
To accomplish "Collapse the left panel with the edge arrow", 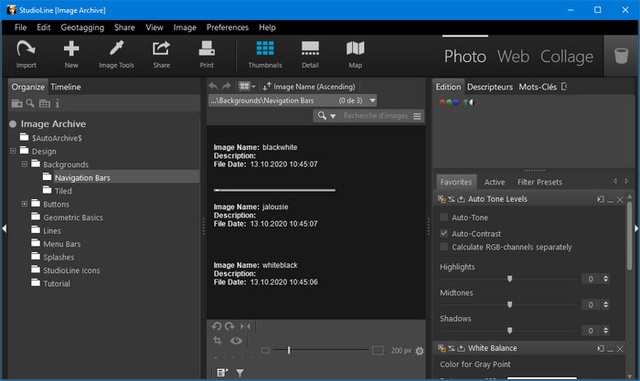I will (4, 228).
